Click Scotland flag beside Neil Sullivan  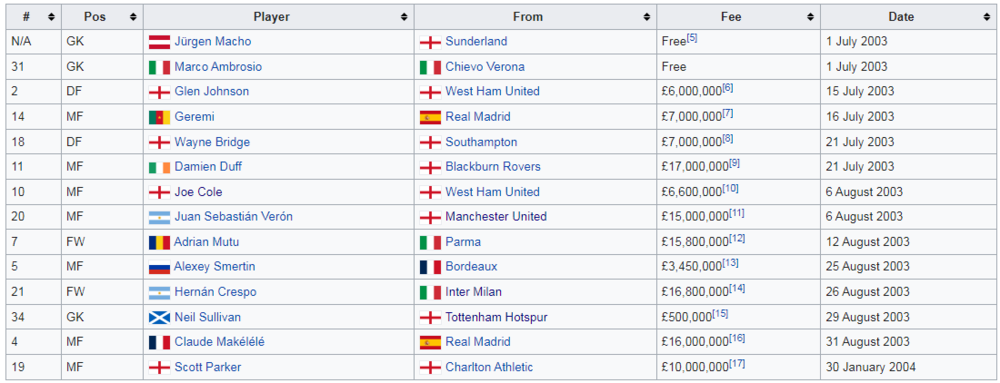159,317
